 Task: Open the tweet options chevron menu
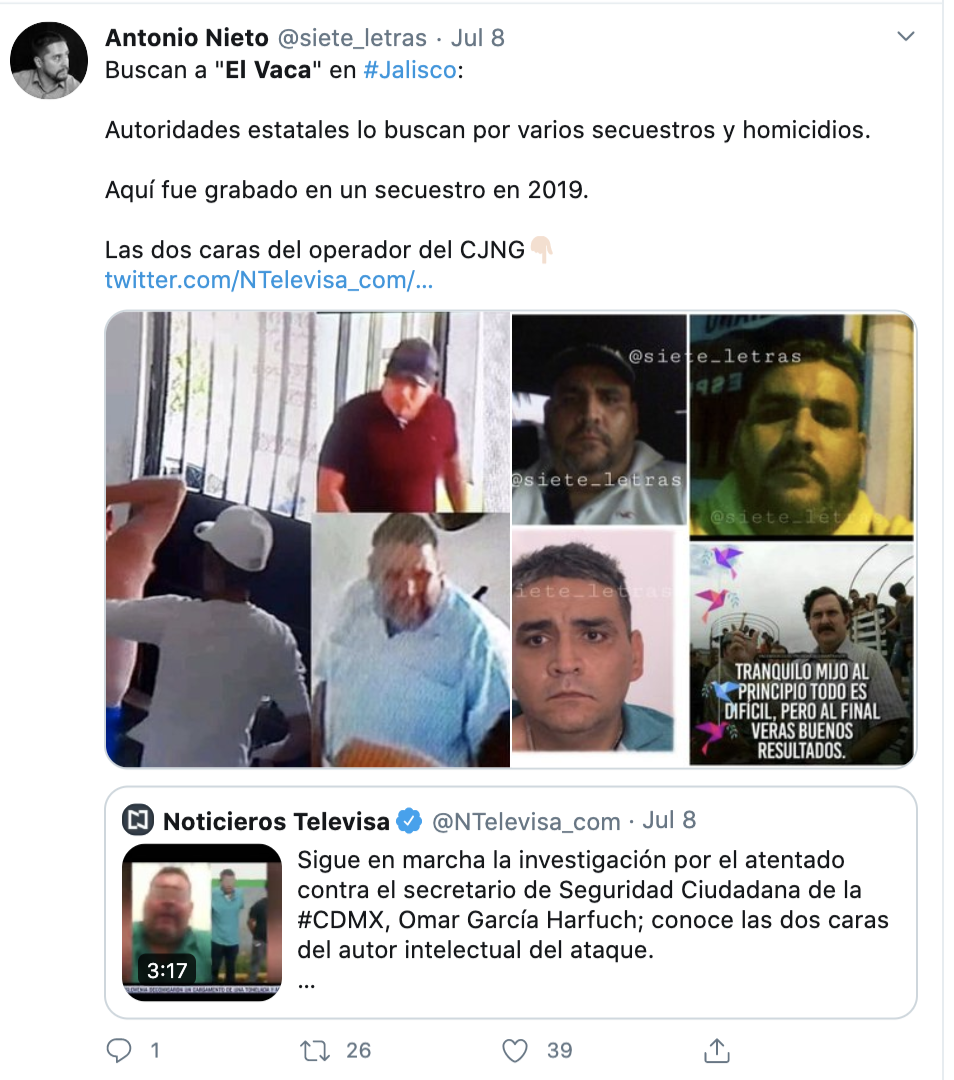906,36
